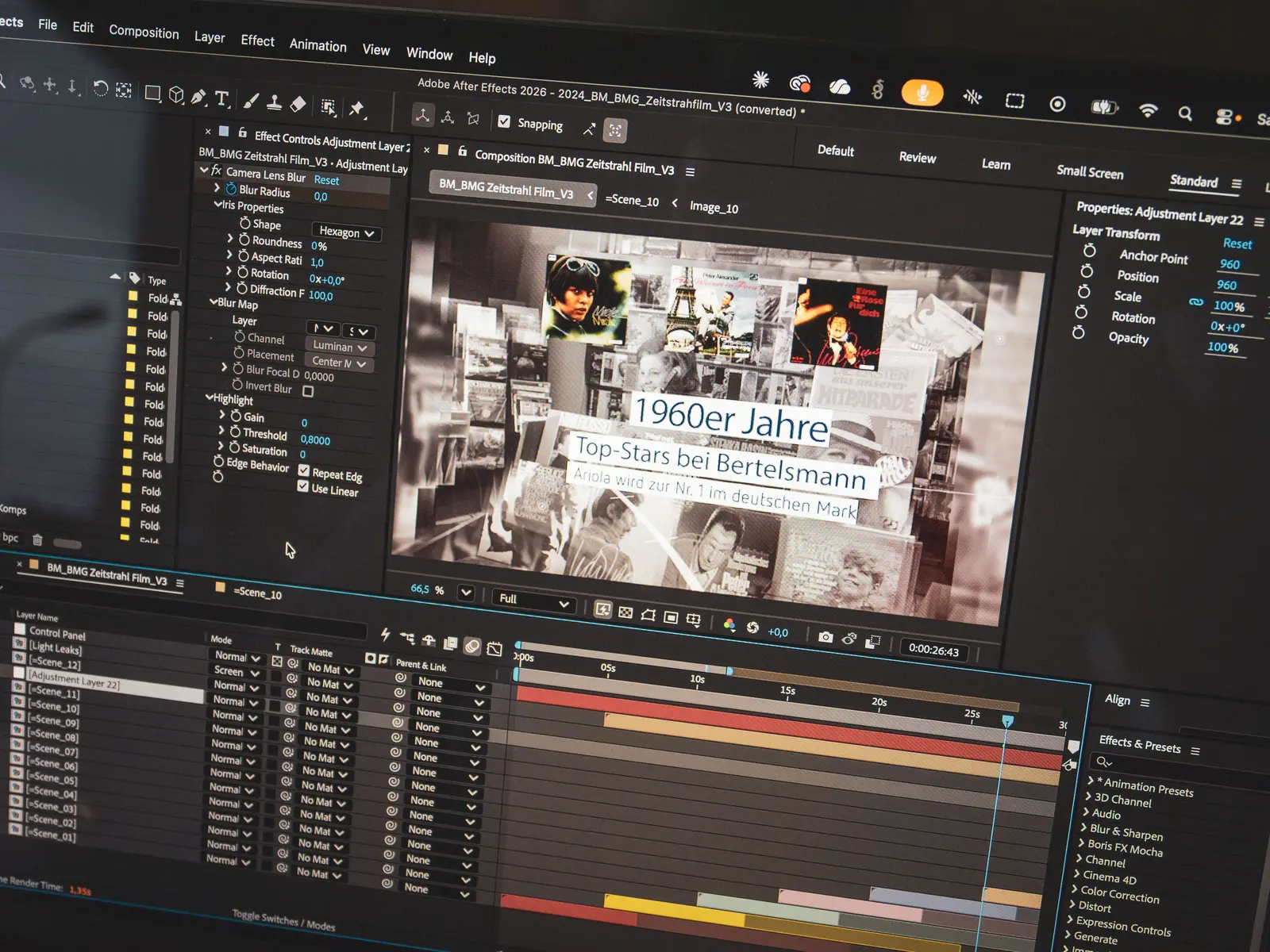Image resolution: width=1270 pixels, height=952 pixels.
Task: Click the current time indicator playhead
Action: pos(1008,720)
